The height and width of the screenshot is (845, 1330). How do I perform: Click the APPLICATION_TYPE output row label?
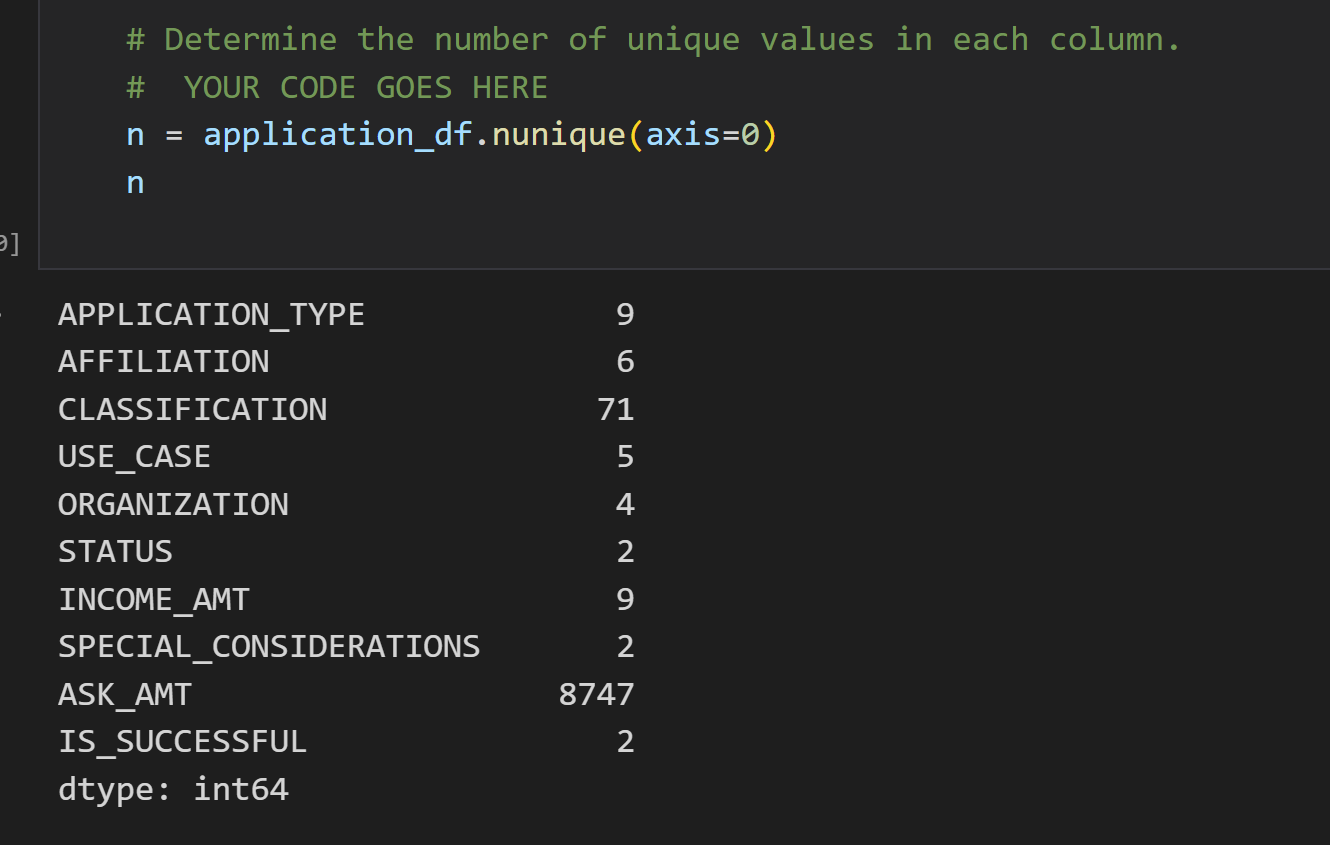click(211, 315)
